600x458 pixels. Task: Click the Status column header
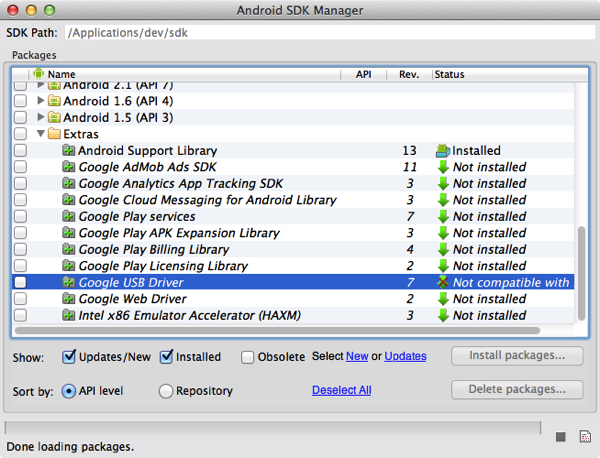pos(510,74)
